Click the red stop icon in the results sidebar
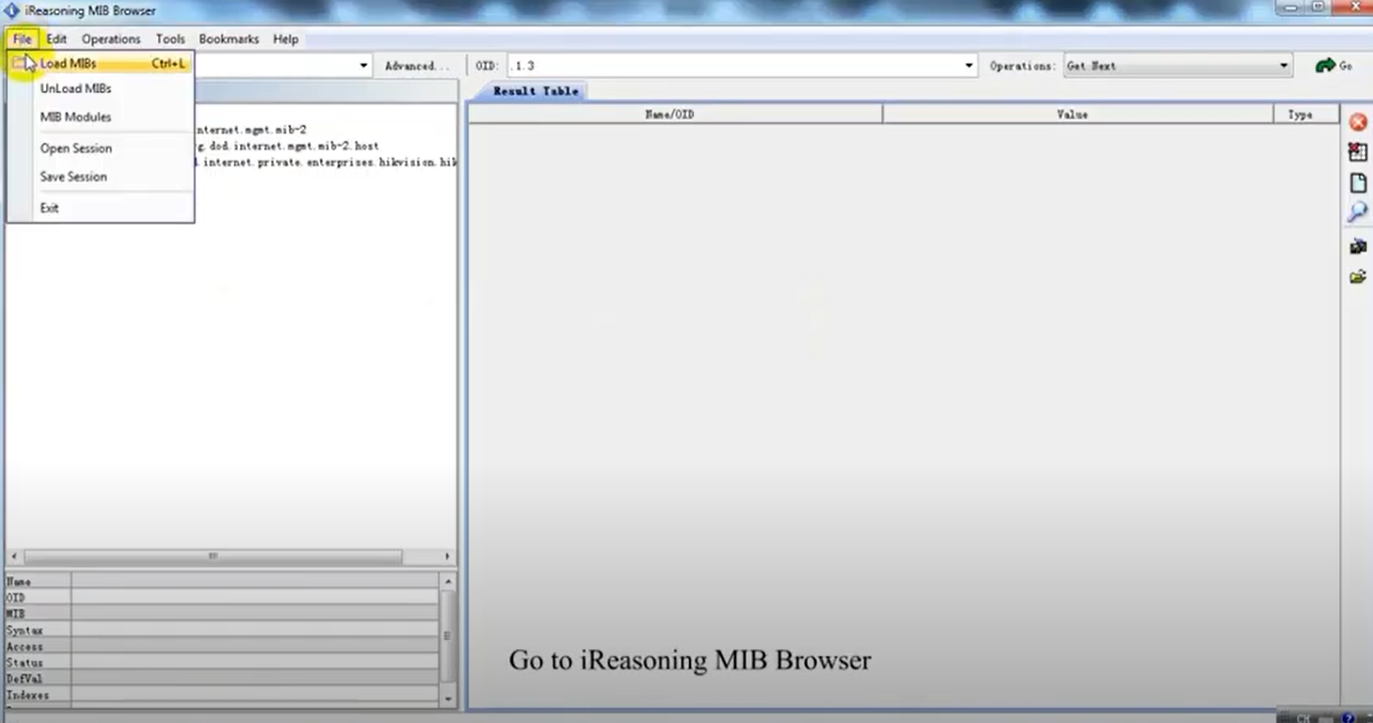This screenshot has height=723, width=1373. 1358,122
